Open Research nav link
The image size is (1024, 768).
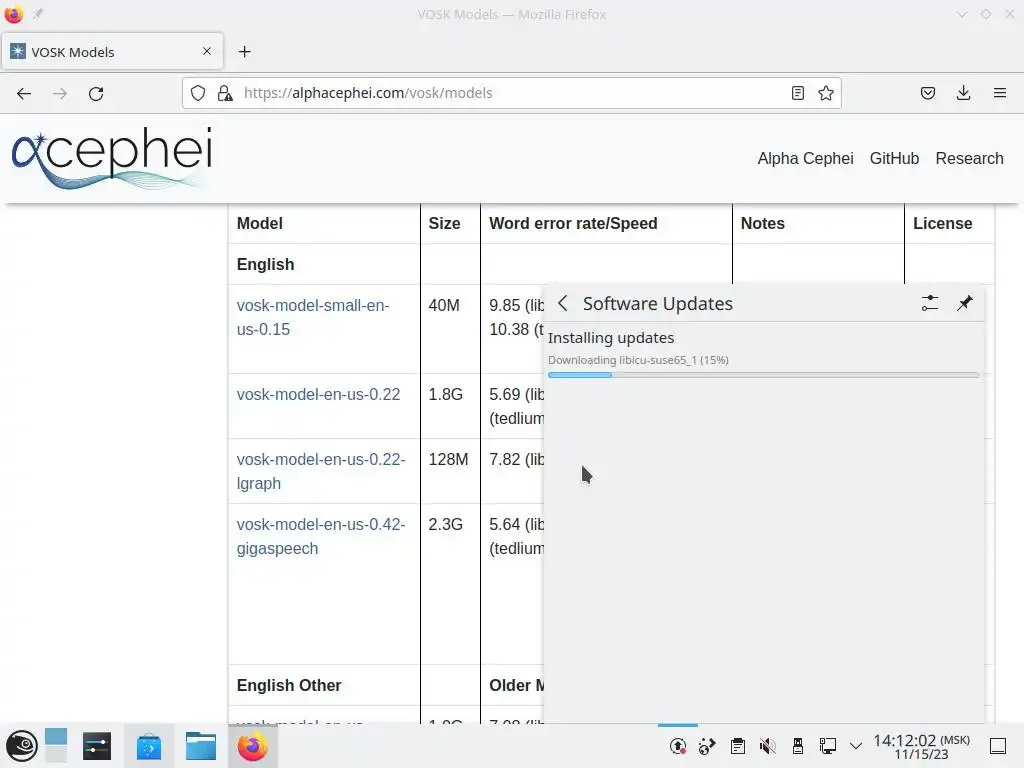[969, 159]
